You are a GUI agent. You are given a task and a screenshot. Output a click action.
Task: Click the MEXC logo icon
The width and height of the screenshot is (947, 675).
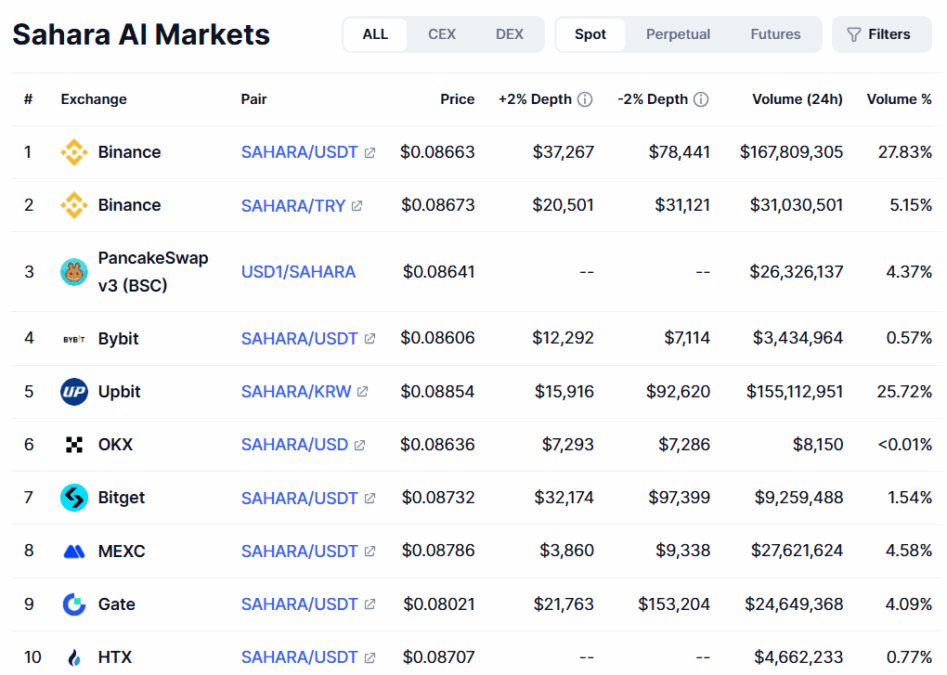pyautogui.click(x=74, y=551)
